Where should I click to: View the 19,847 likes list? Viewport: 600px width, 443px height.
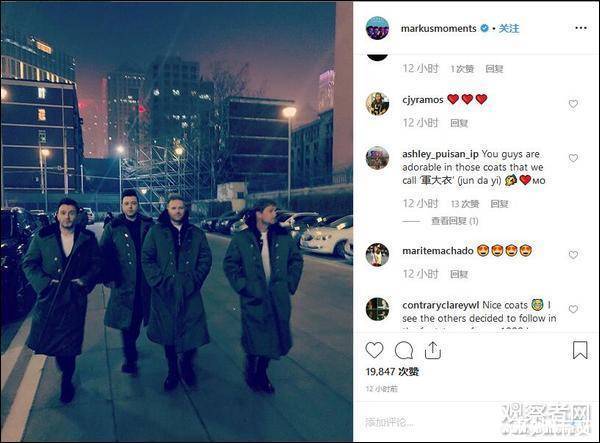click(392, 371)
